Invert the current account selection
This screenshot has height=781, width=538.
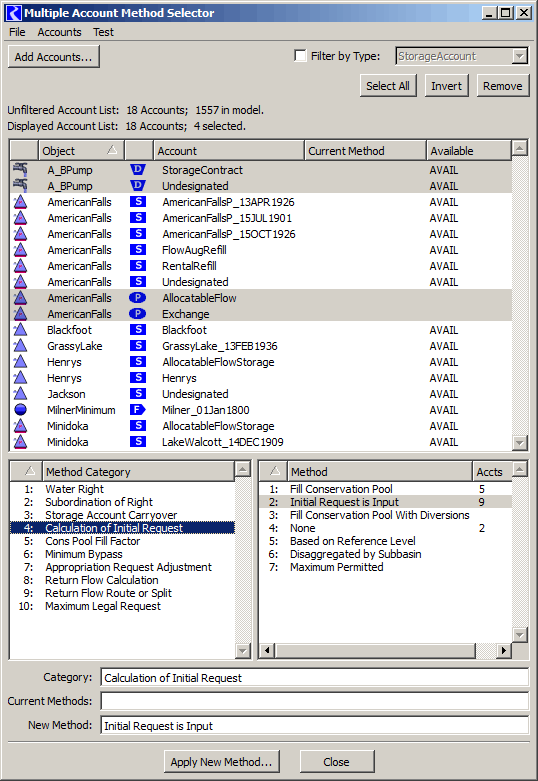click(x=446, y=86)
